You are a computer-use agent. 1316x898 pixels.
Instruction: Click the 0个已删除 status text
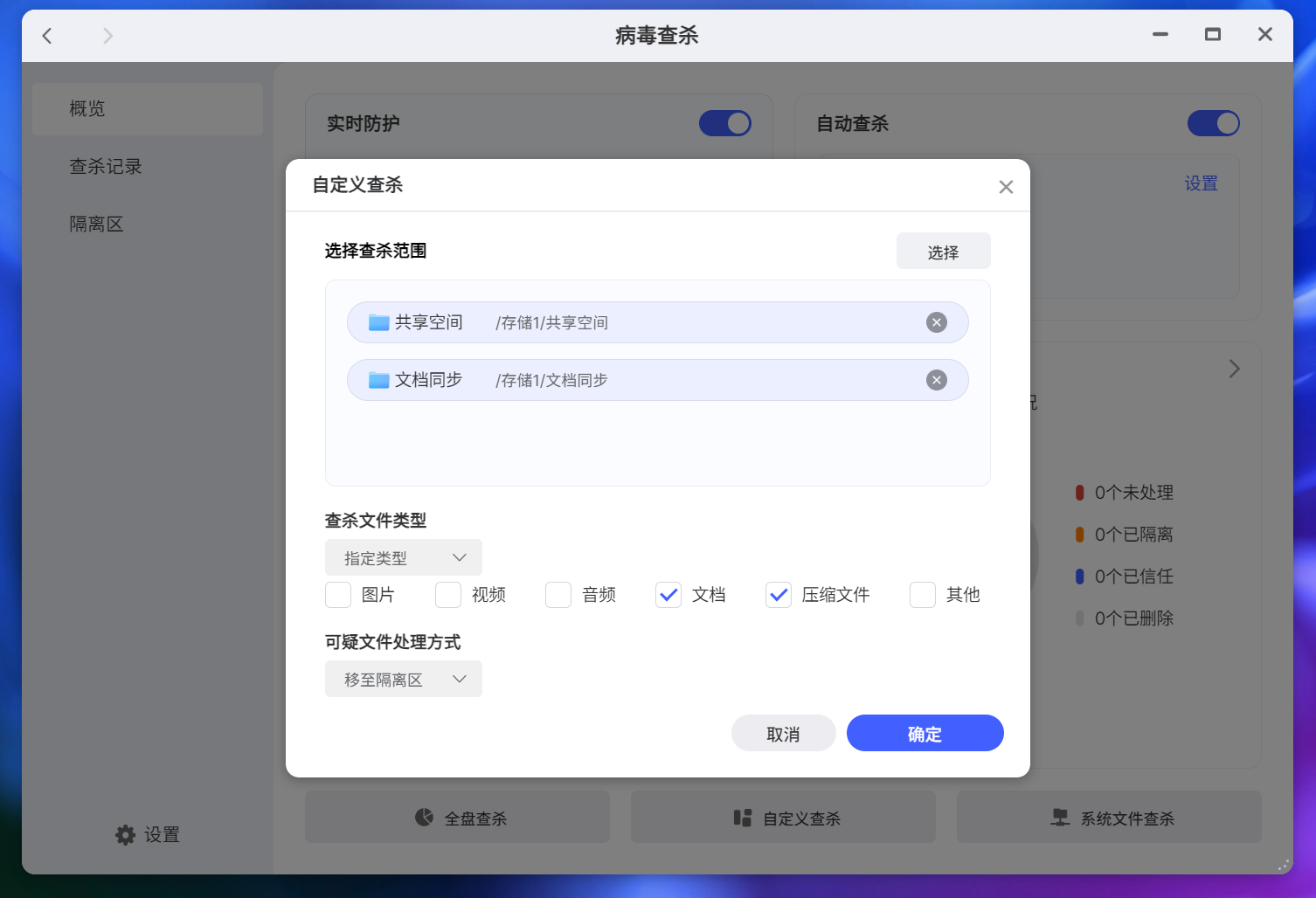[x=1134, y=618]
